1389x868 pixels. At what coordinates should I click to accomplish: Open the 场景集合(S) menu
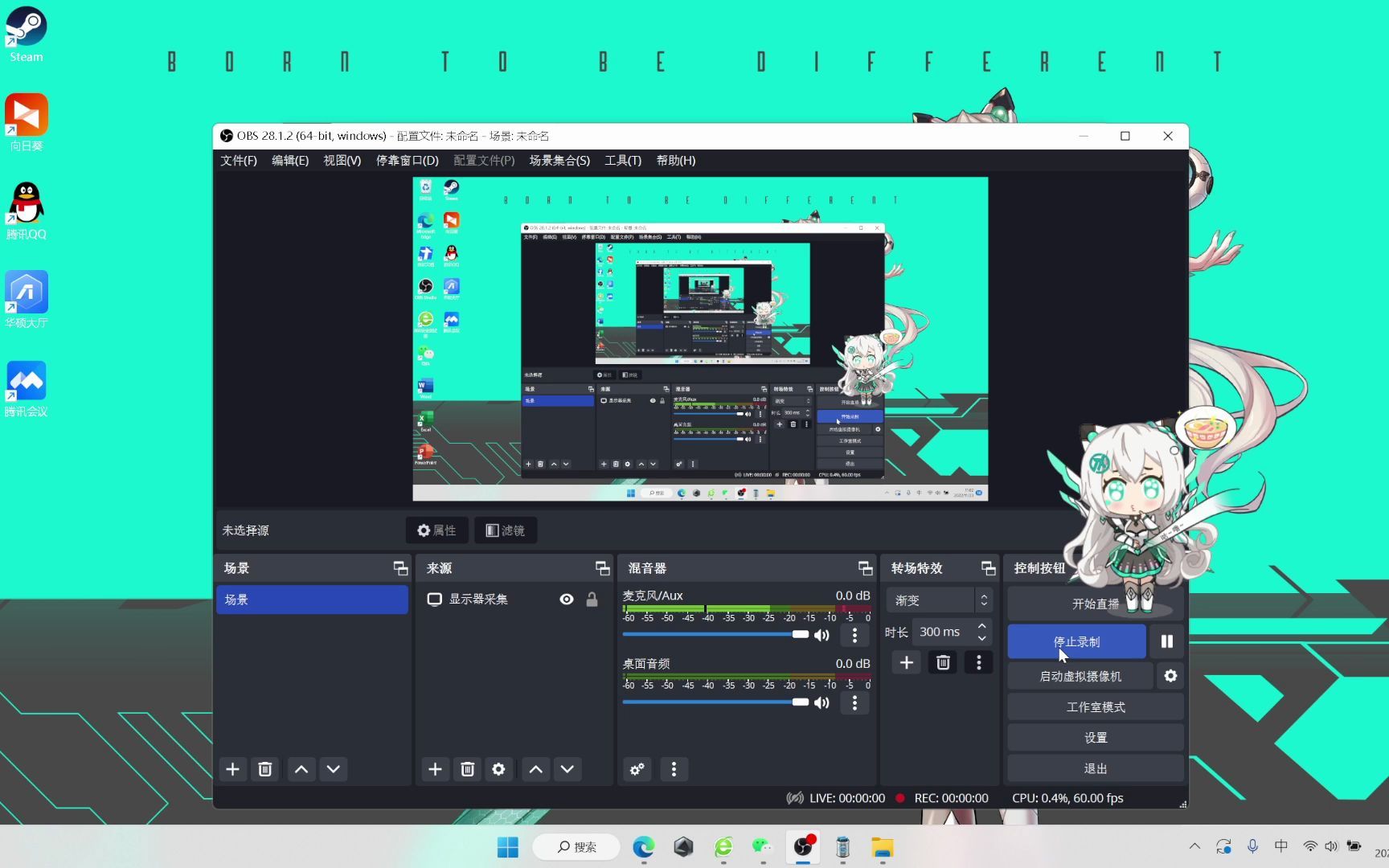559,161
